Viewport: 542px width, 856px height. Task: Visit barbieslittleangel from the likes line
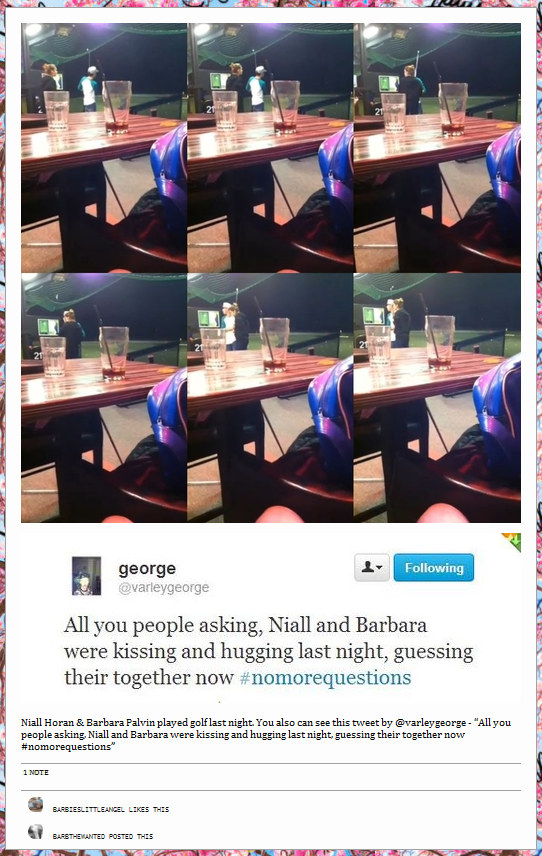pos(89,810)
